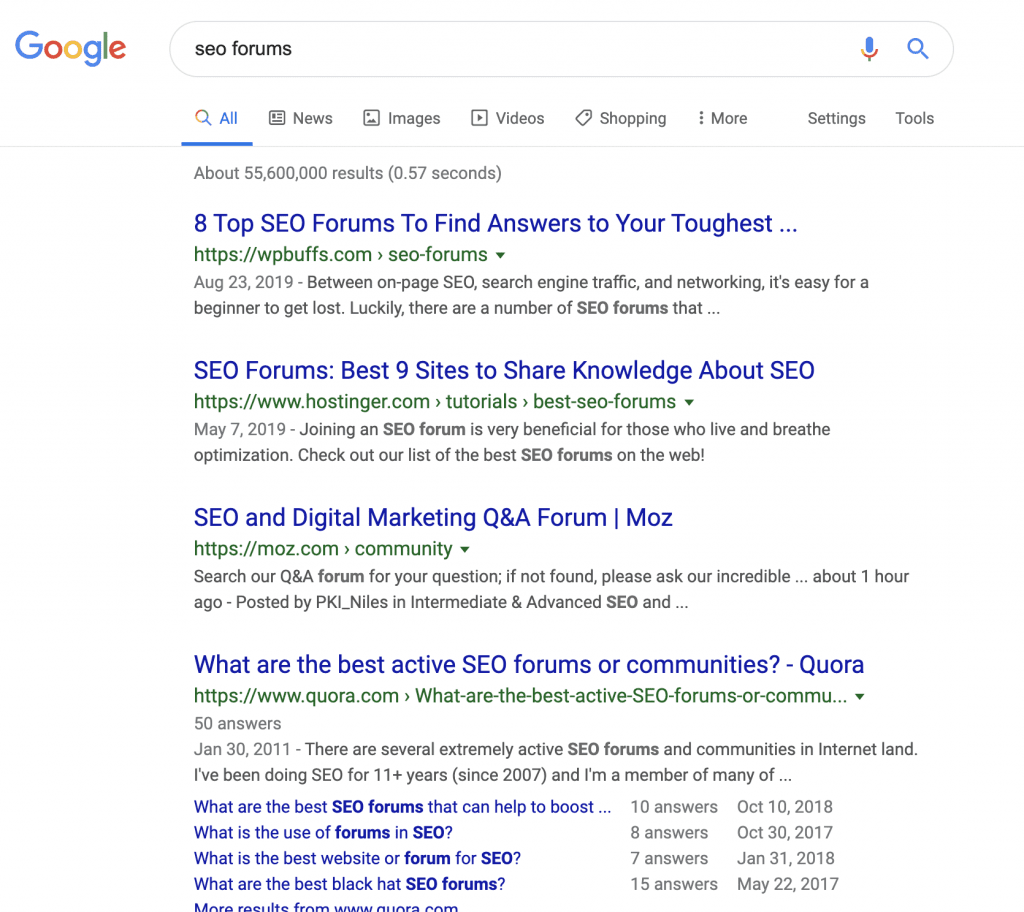Switch to the Shopping tab
This screenshot has height=912, width=1024.
tap(620, 118)
